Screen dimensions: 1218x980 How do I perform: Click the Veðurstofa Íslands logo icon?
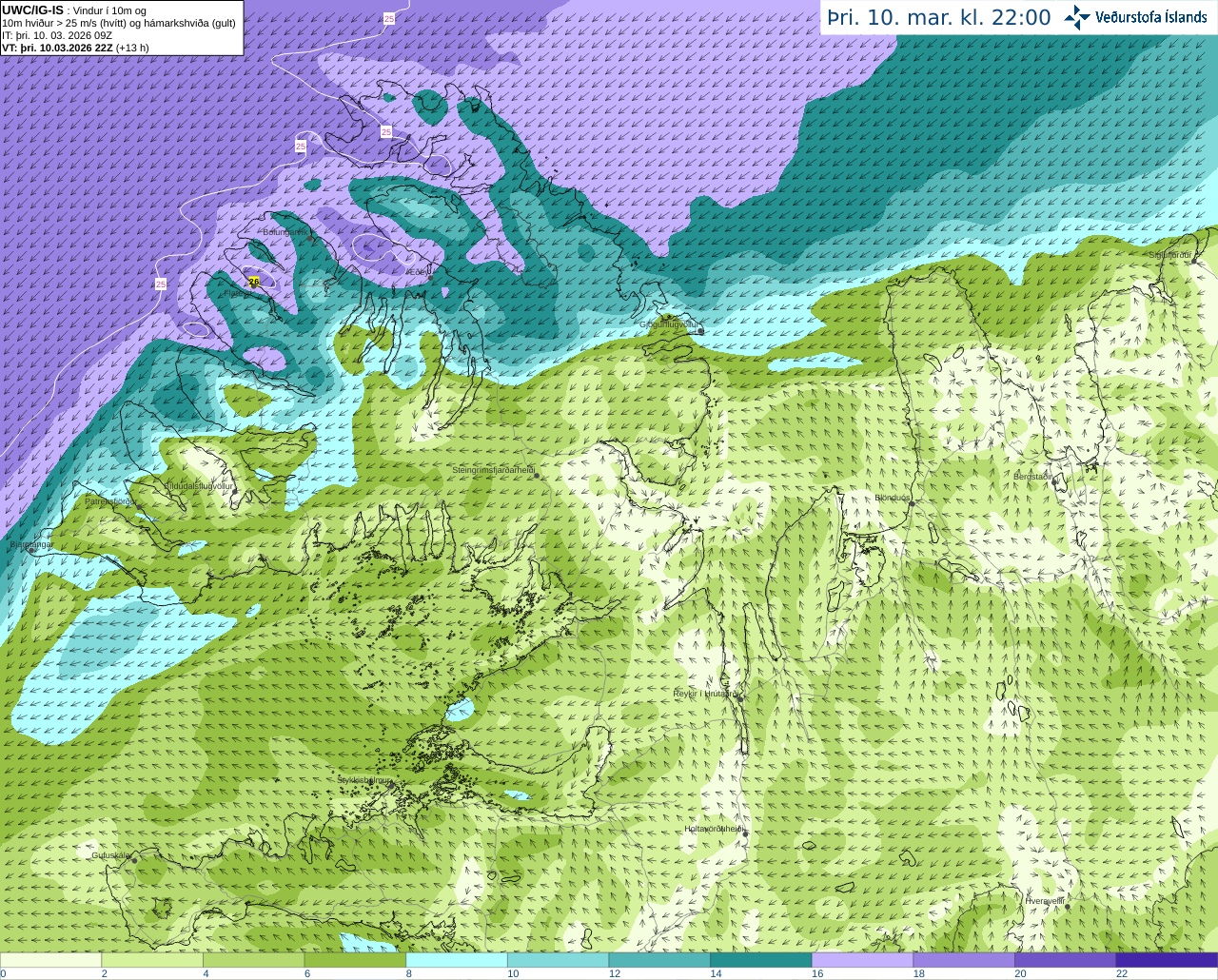coord(1077,17)
